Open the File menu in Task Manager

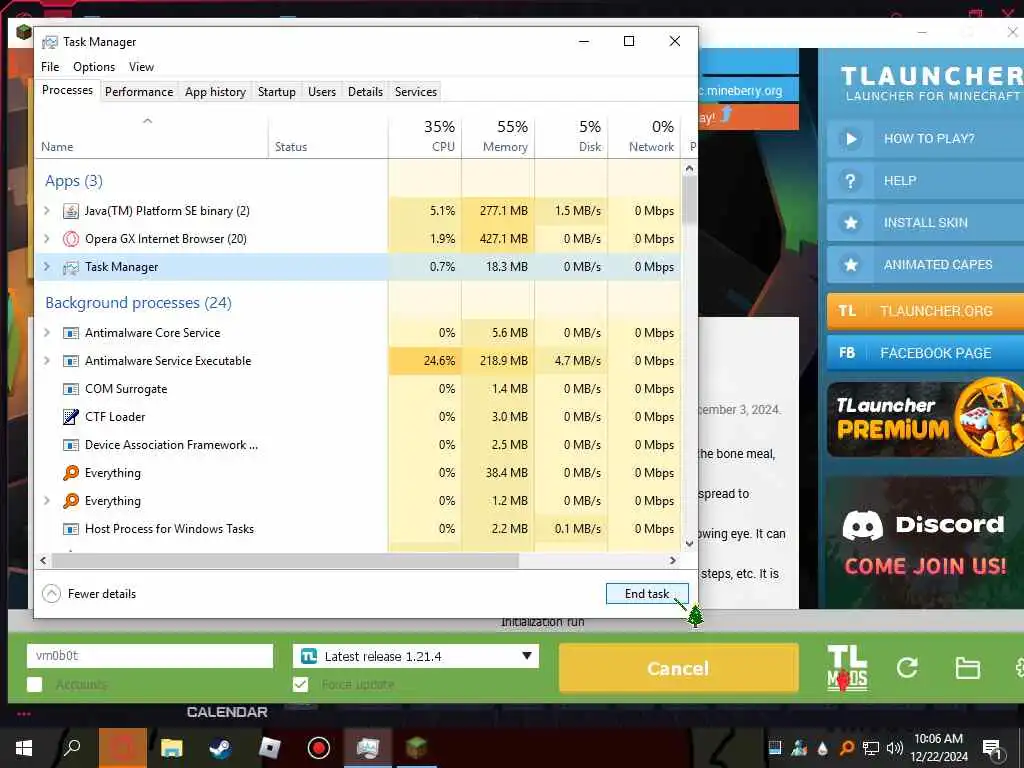click(50, 67)
